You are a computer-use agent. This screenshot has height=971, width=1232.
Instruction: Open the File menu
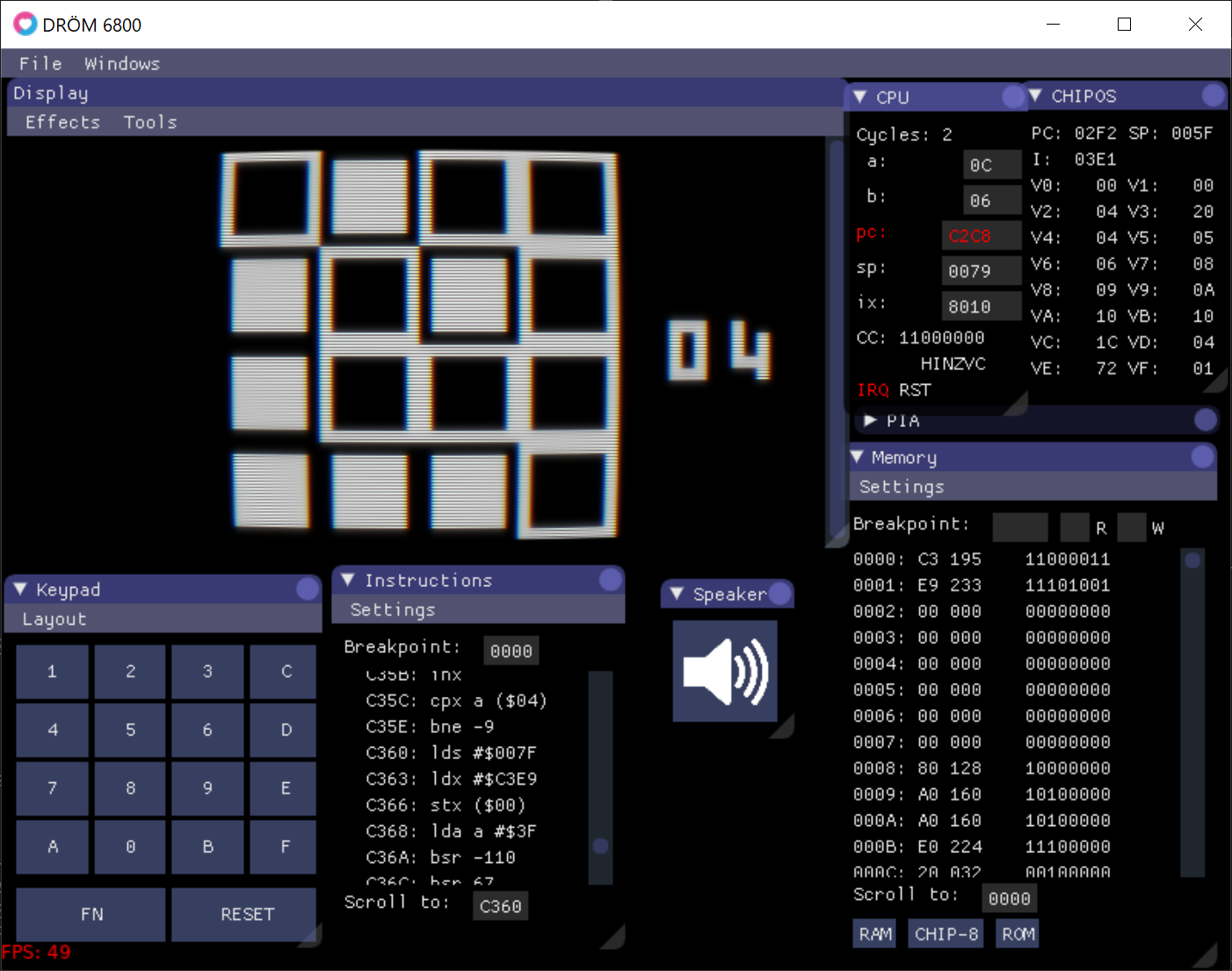click(40, 63)
